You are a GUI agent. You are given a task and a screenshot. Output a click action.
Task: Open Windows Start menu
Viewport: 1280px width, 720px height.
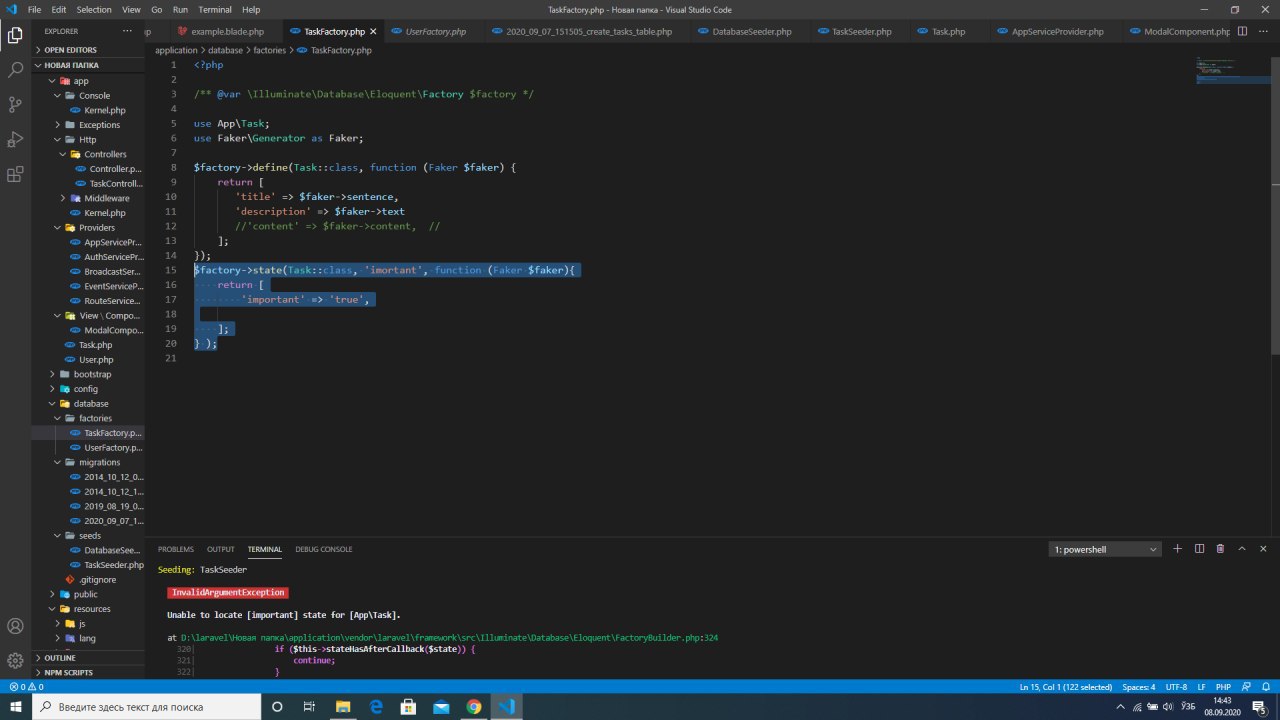click(16, 707)
